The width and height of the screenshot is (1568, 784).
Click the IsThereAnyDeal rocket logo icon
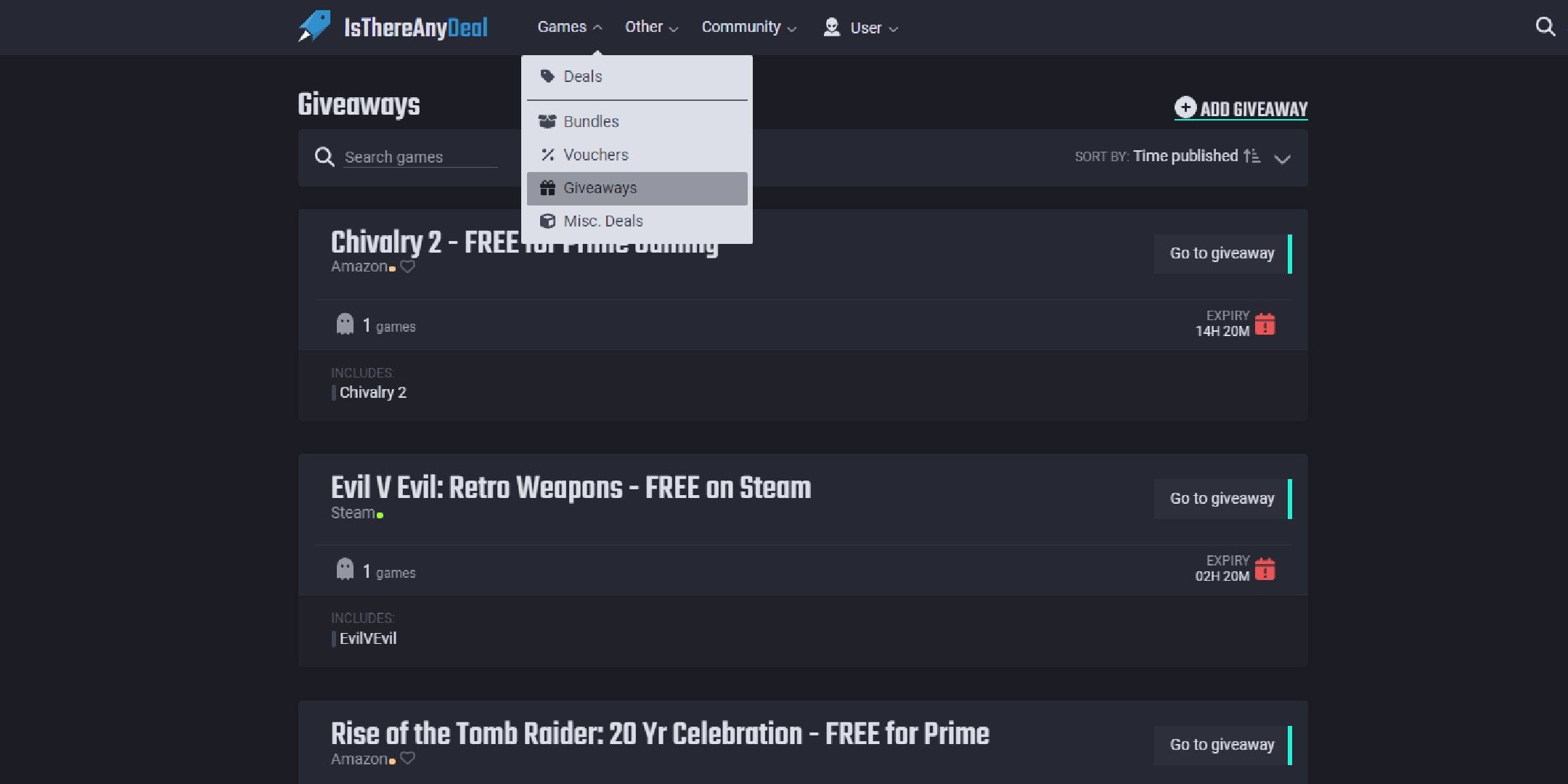click(x=314, y=27)
